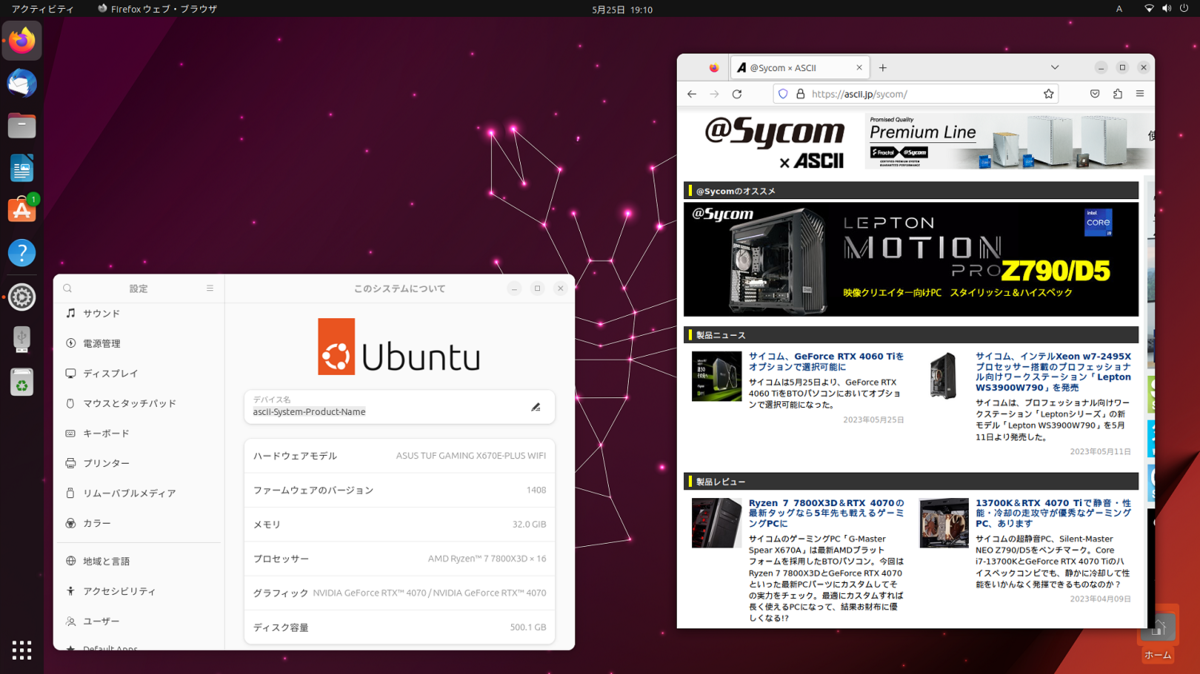
Task: Select the @Sycom × ASCII tab
Action: [x=799, y=68]
